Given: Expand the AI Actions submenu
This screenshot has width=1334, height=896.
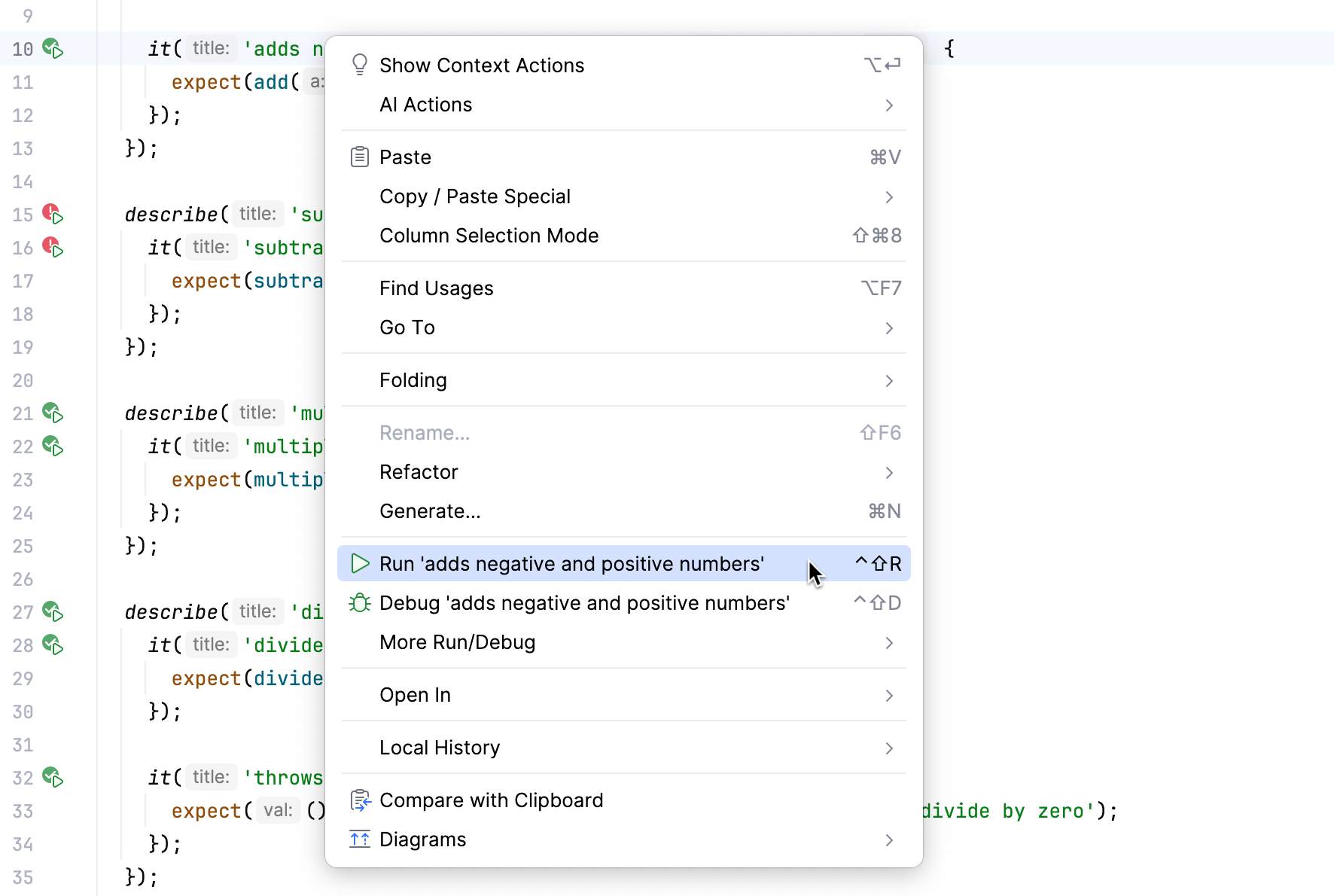Looking at the screenshot, I should [425, 105].
